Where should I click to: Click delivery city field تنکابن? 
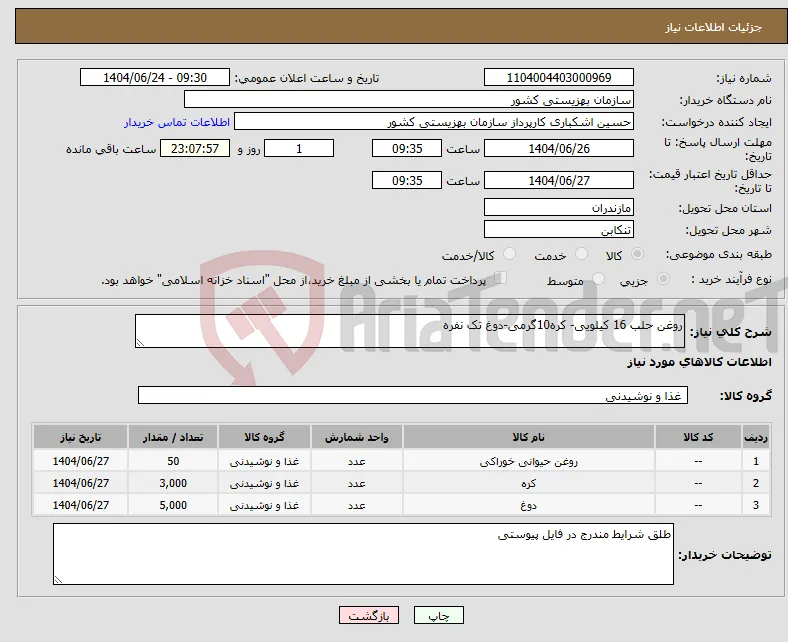click(559, 229)
